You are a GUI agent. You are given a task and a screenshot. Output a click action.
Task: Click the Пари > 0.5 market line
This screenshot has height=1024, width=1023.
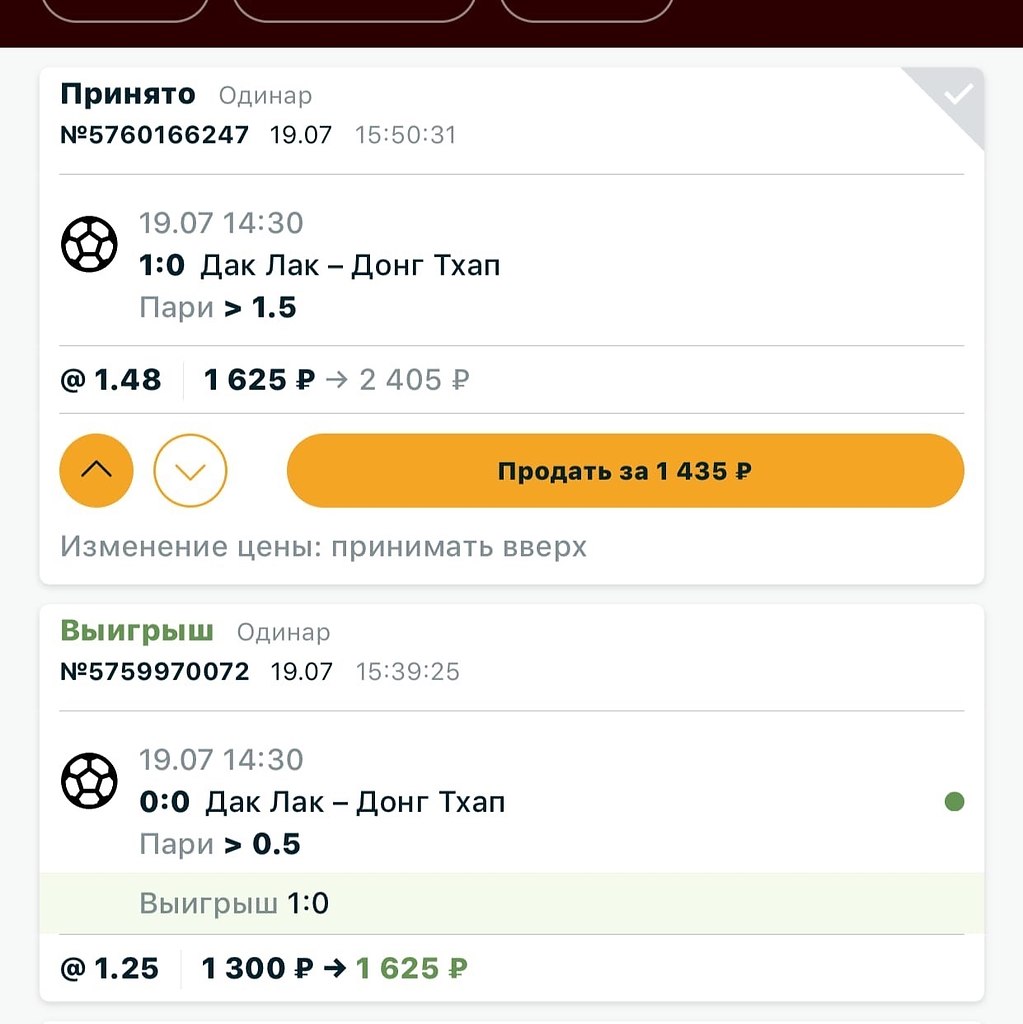pyautogui.click(x=220, y=845)
